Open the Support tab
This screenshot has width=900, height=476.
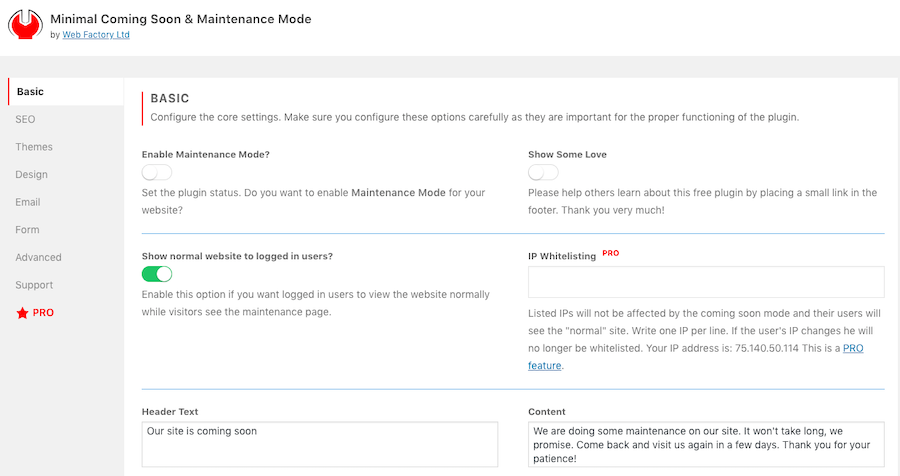[x=34, y=285]
